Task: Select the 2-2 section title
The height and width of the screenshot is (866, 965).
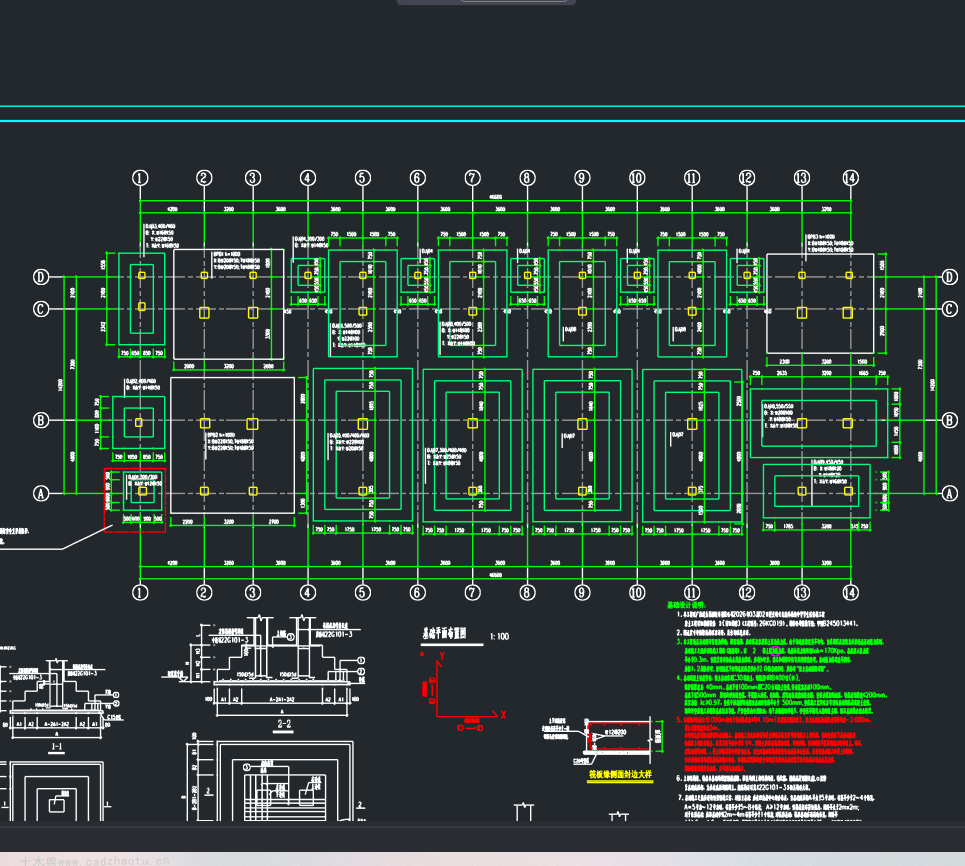Action: click(284, 724)
